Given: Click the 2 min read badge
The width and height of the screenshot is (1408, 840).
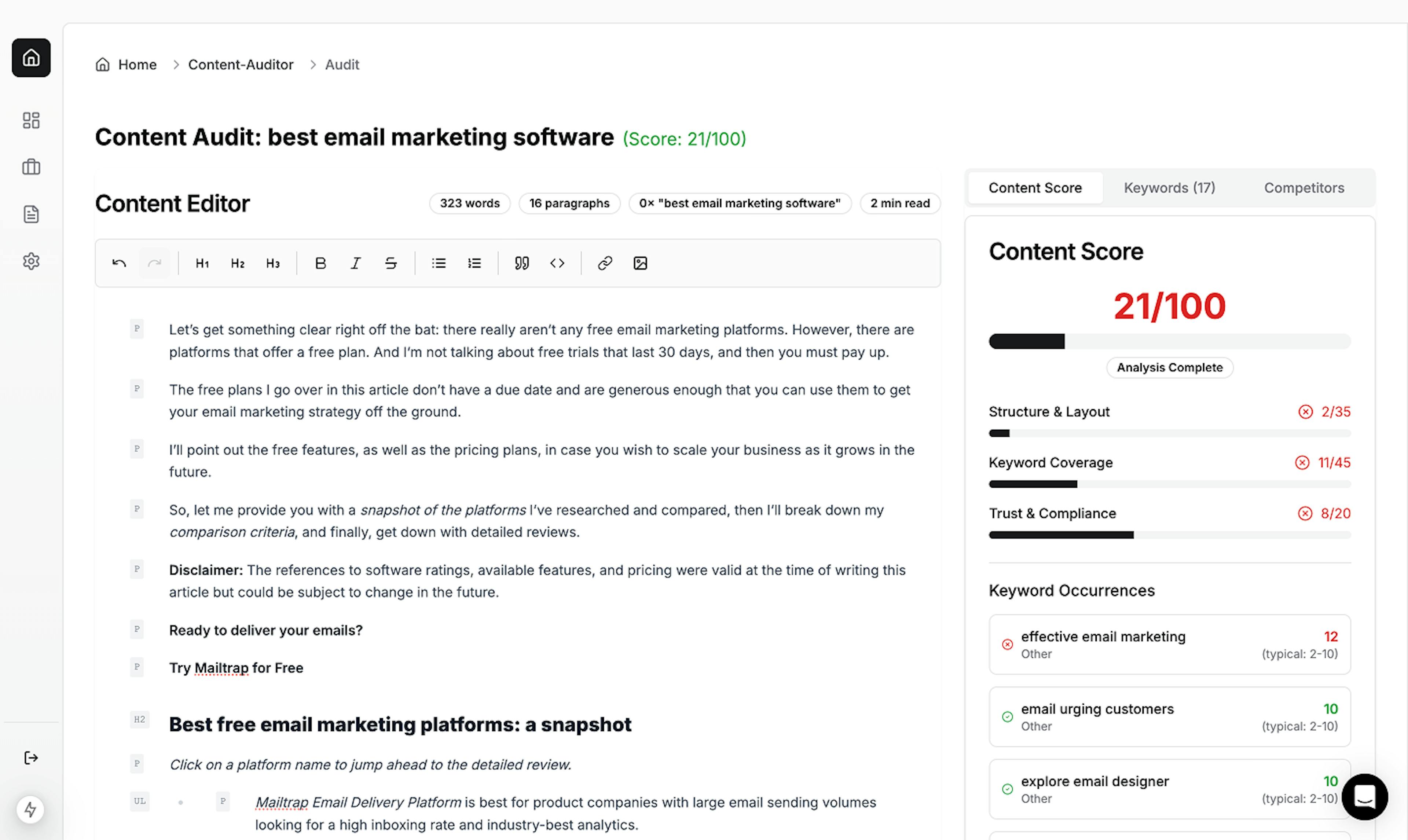Looking at the screenshot, I should (x=900, y=203).
